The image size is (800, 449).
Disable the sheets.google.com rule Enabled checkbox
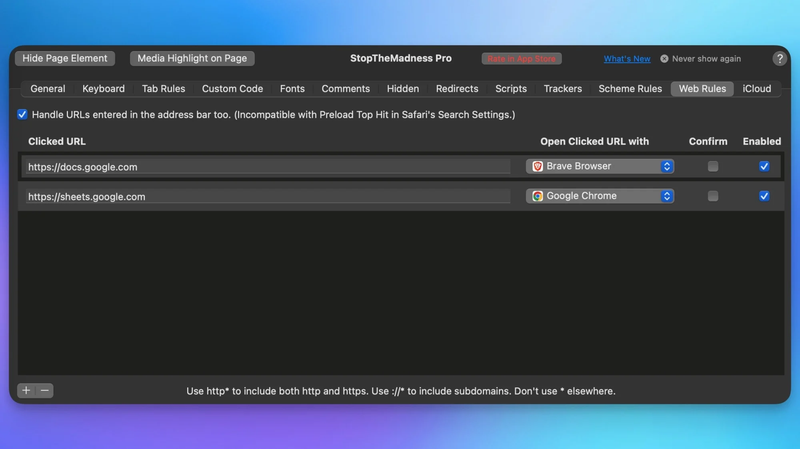[x=764, y=197]
